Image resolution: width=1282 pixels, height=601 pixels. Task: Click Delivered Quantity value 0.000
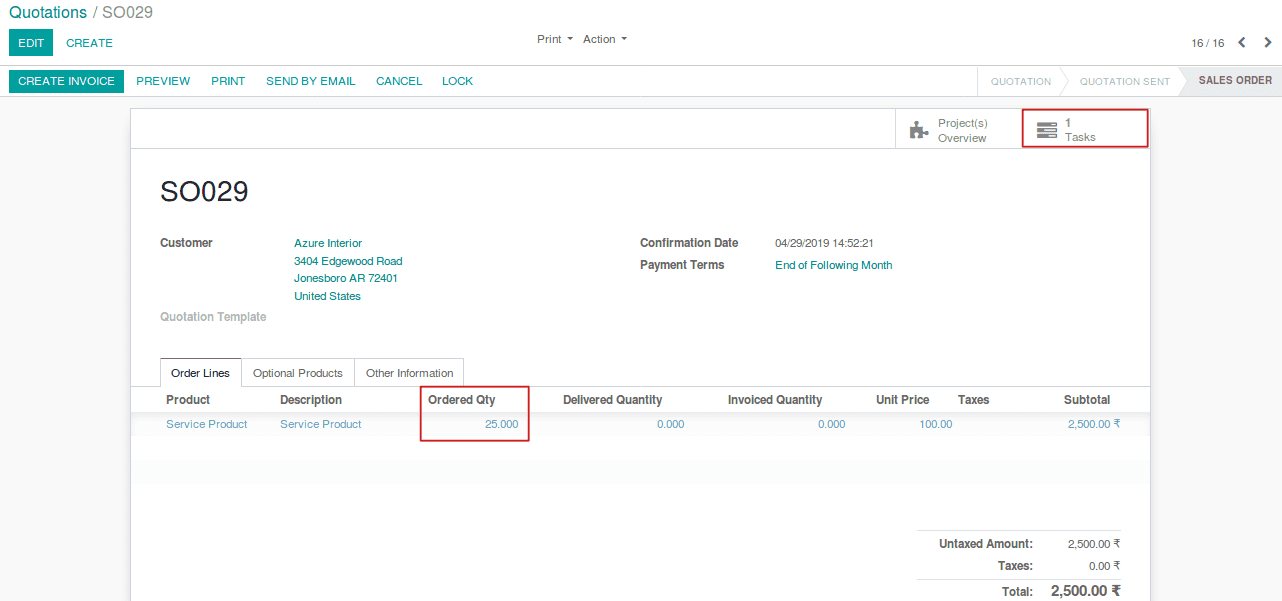pos(670,424)
